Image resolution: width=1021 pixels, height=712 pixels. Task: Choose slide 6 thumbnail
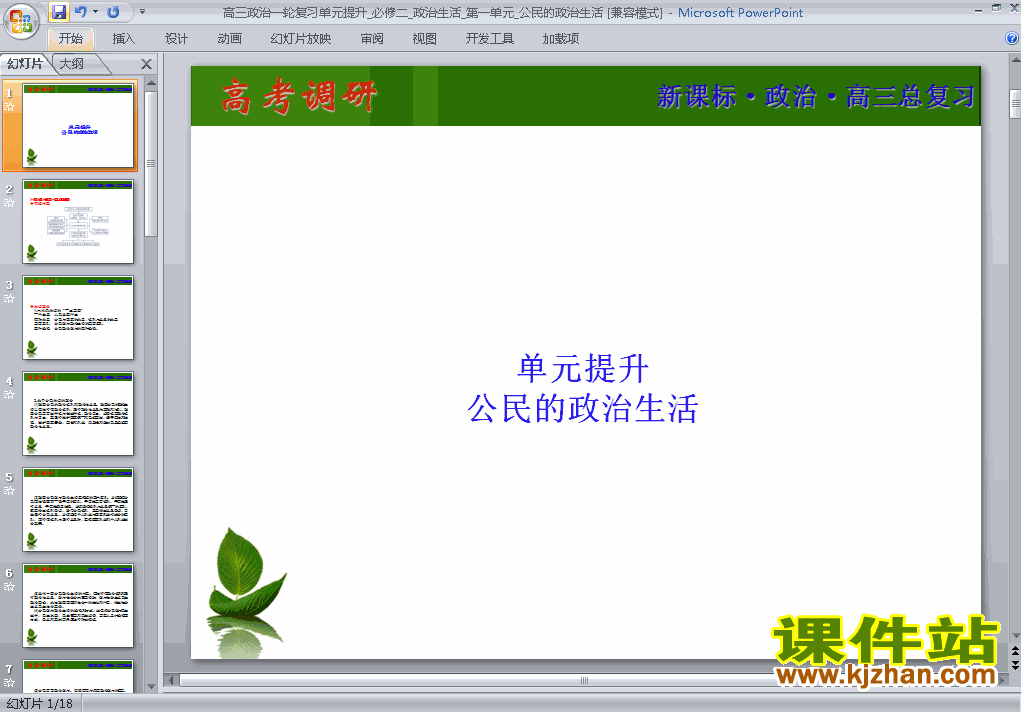(x=78, y=606)
